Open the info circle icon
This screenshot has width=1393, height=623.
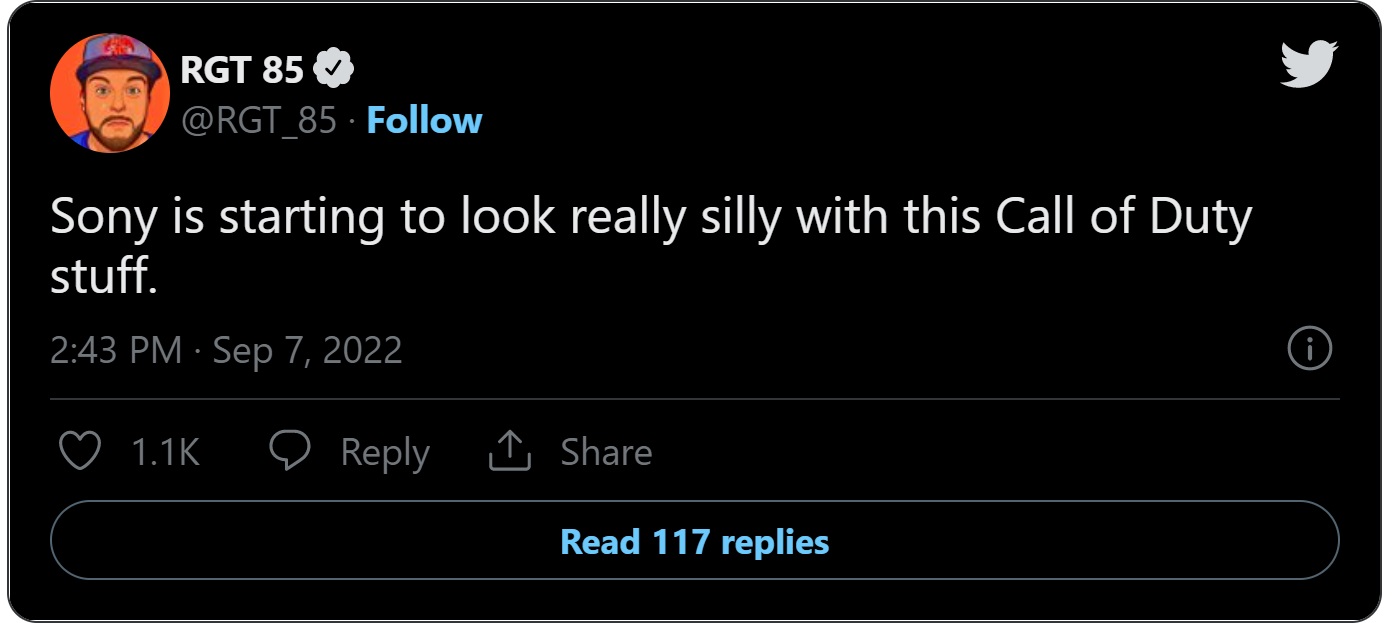1309,350
